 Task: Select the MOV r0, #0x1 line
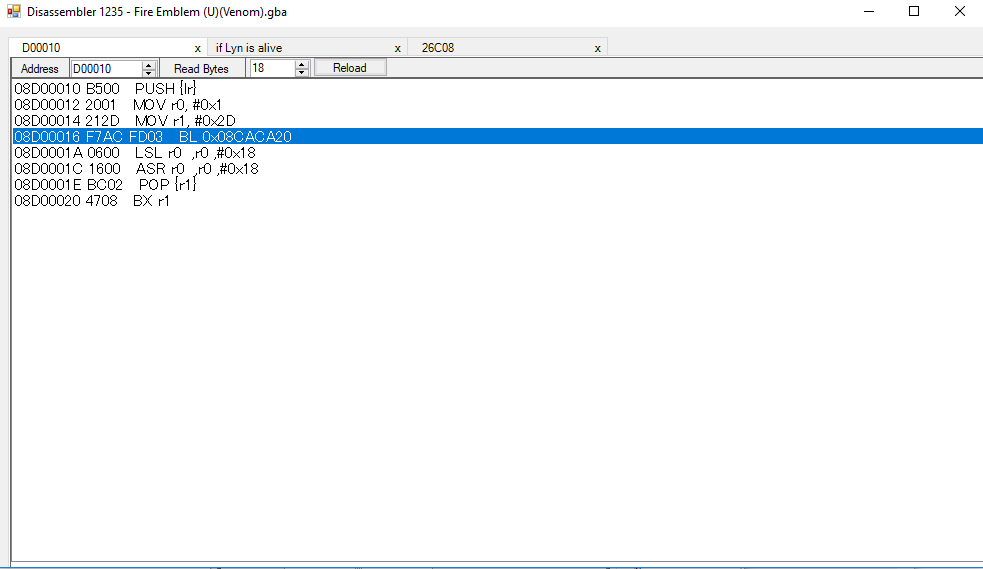498,105
